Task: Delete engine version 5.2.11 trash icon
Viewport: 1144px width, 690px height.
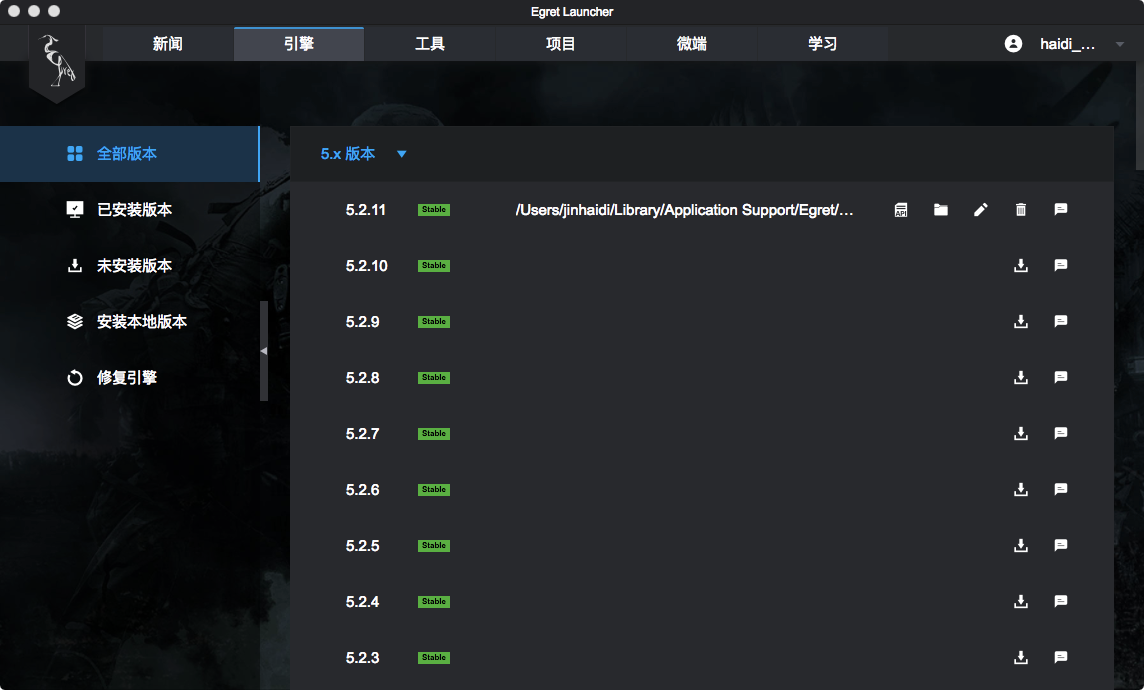Action: 1021,210
